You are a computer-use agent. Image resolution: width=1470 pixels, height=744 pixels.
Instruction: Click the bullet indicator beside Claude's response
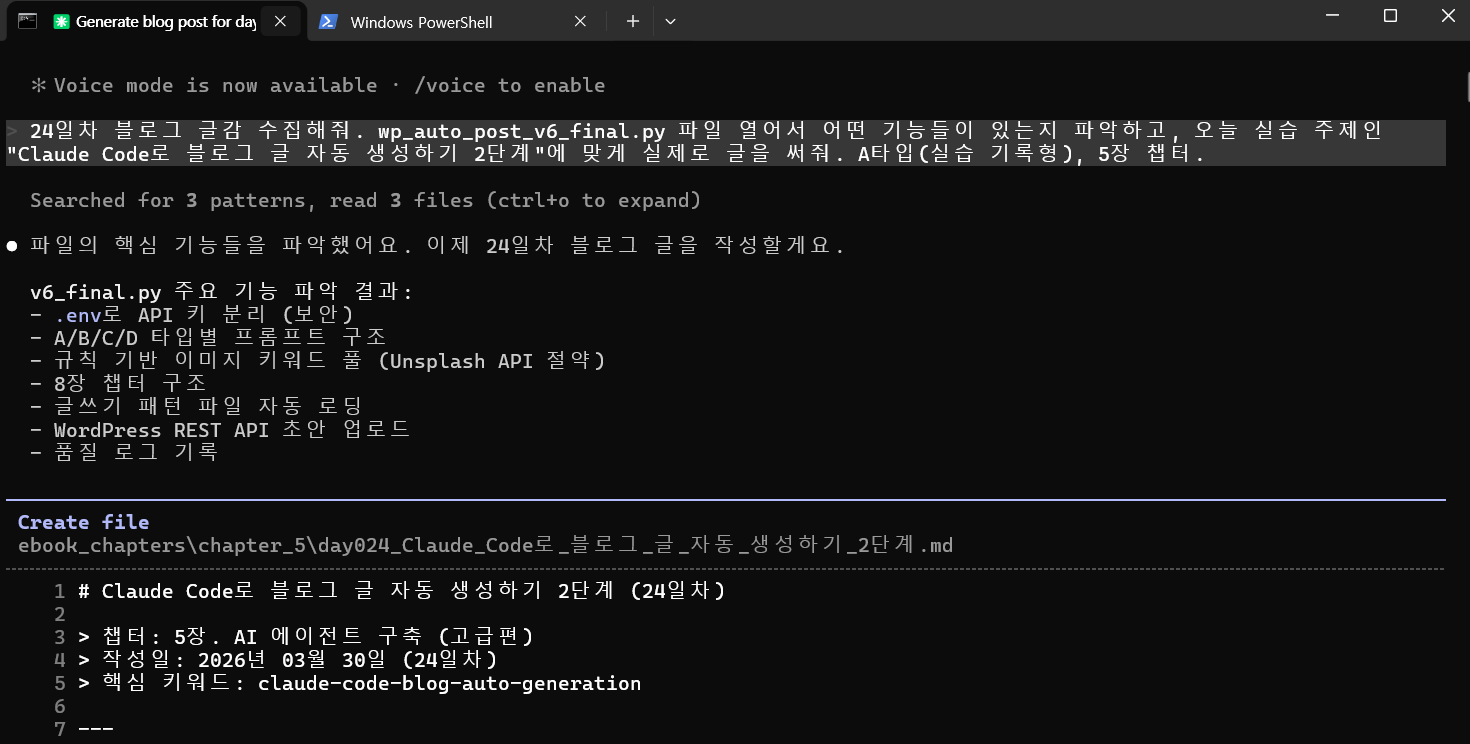point(11,244)
